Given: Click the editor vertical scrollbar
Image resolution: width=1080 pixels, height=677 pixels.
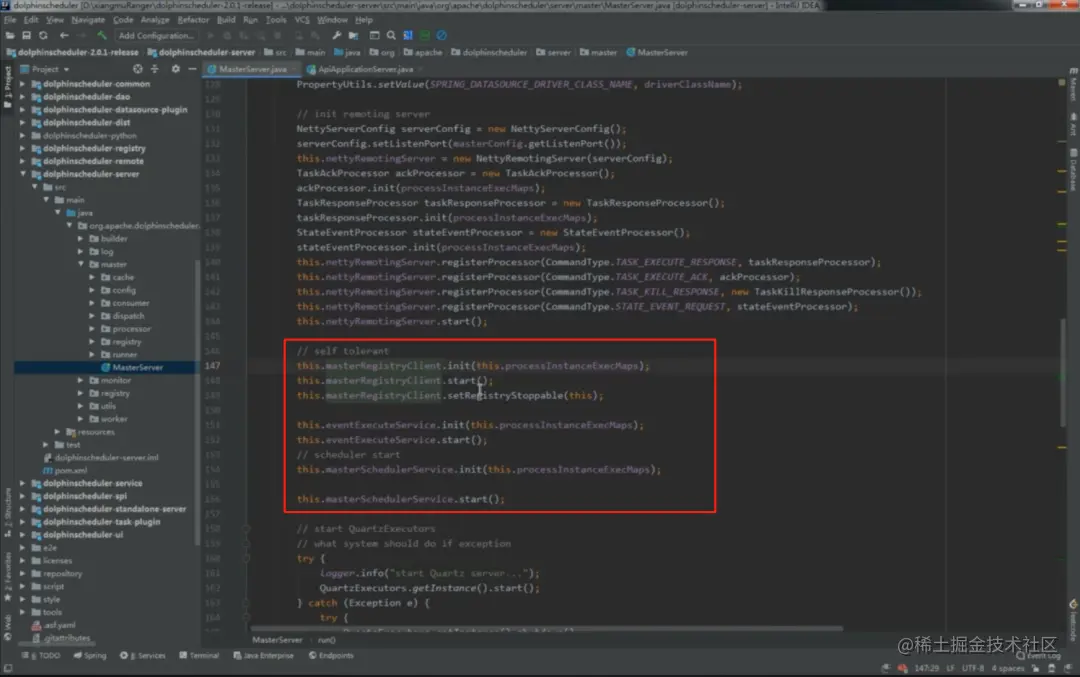Looking at the screenshot, I should (1062, 372).
